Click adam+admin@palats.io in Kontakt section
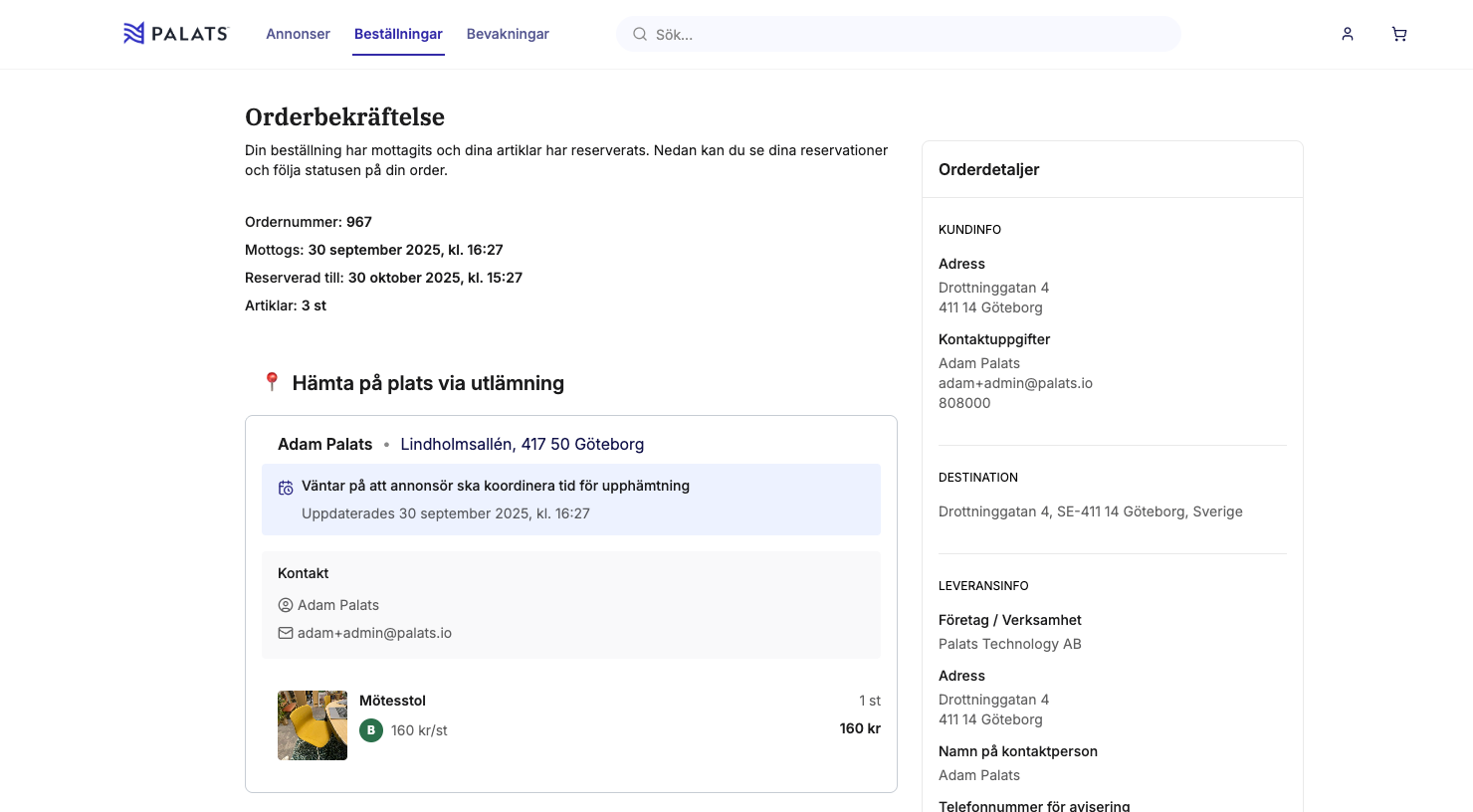The image size is (1473, 812). [374, 633]
